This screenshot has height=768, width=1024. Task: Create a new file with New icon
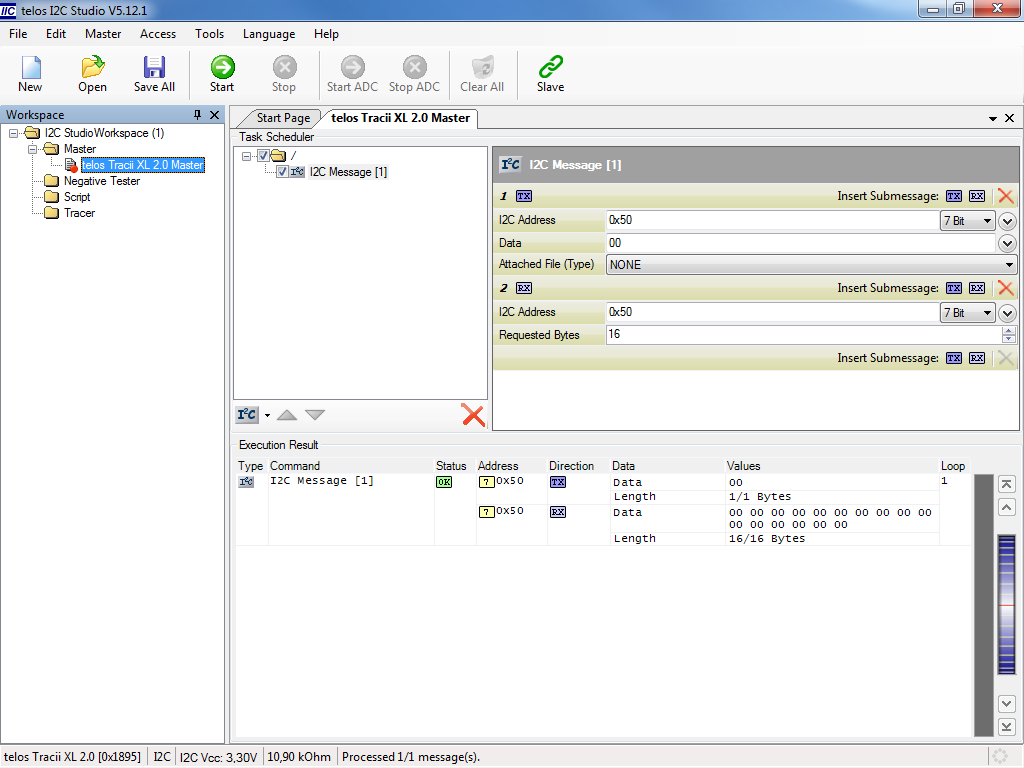click(x=30, y=74)
